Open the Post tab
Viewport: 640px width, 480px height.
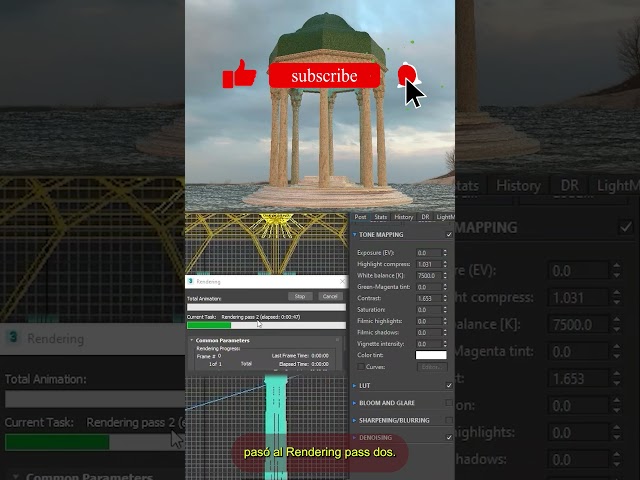point(360,217)
